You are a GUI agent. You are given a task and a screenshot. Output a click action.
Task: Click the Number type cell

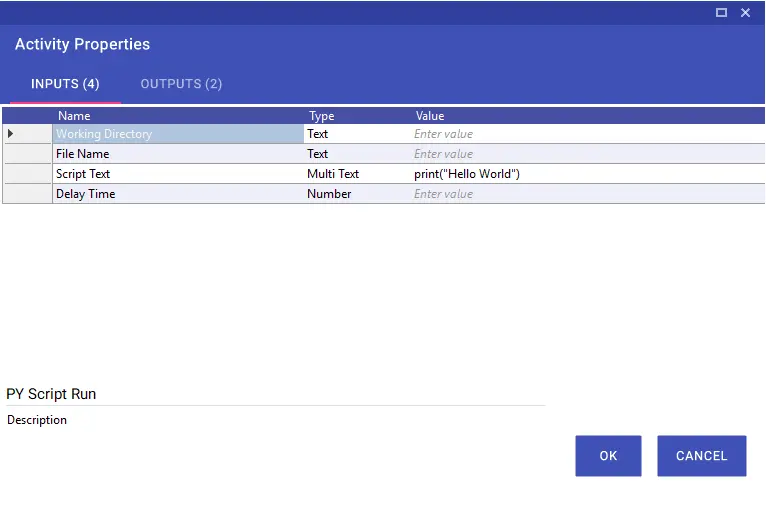(x=357, y=194)
